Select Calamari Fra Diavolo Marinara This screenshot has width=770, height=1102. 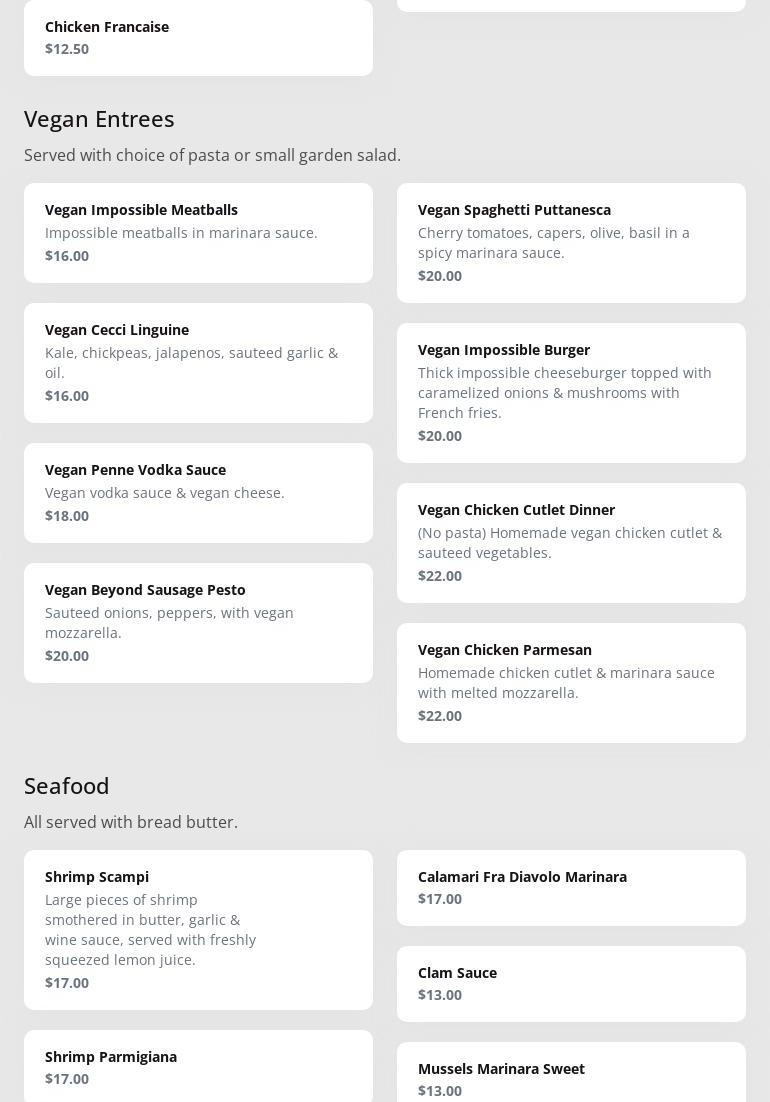[571, 887]
